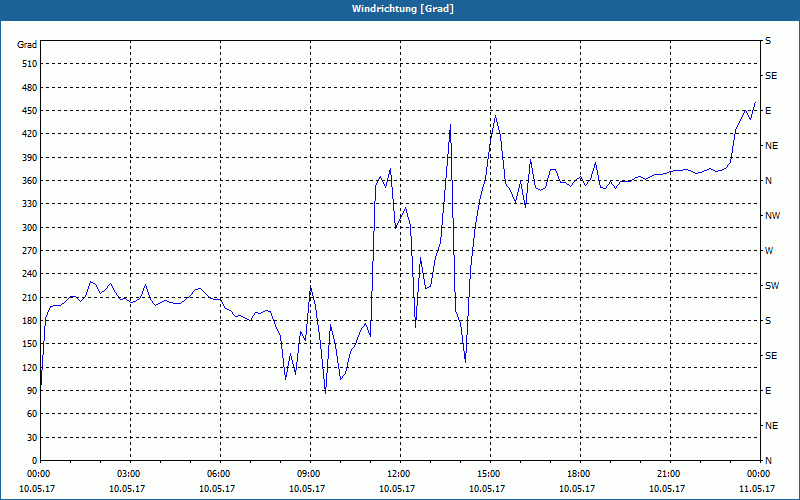This screenshot has height=500, width=800.
Task: Click the 'N' compass label level with 360
Action: tap(768, 181)
